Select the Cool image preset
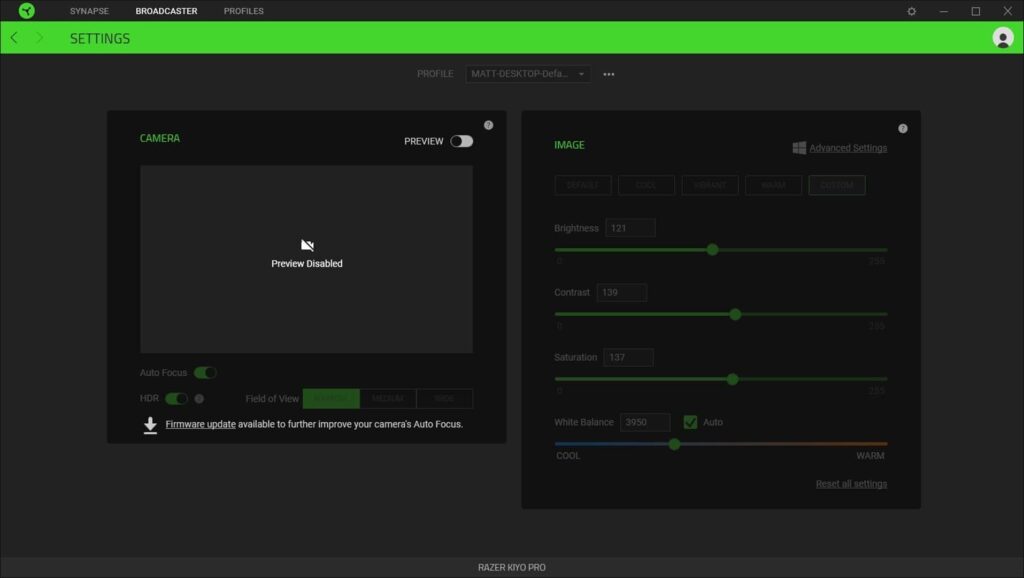This screenshot has width=1024, height=578. (646, 185)
